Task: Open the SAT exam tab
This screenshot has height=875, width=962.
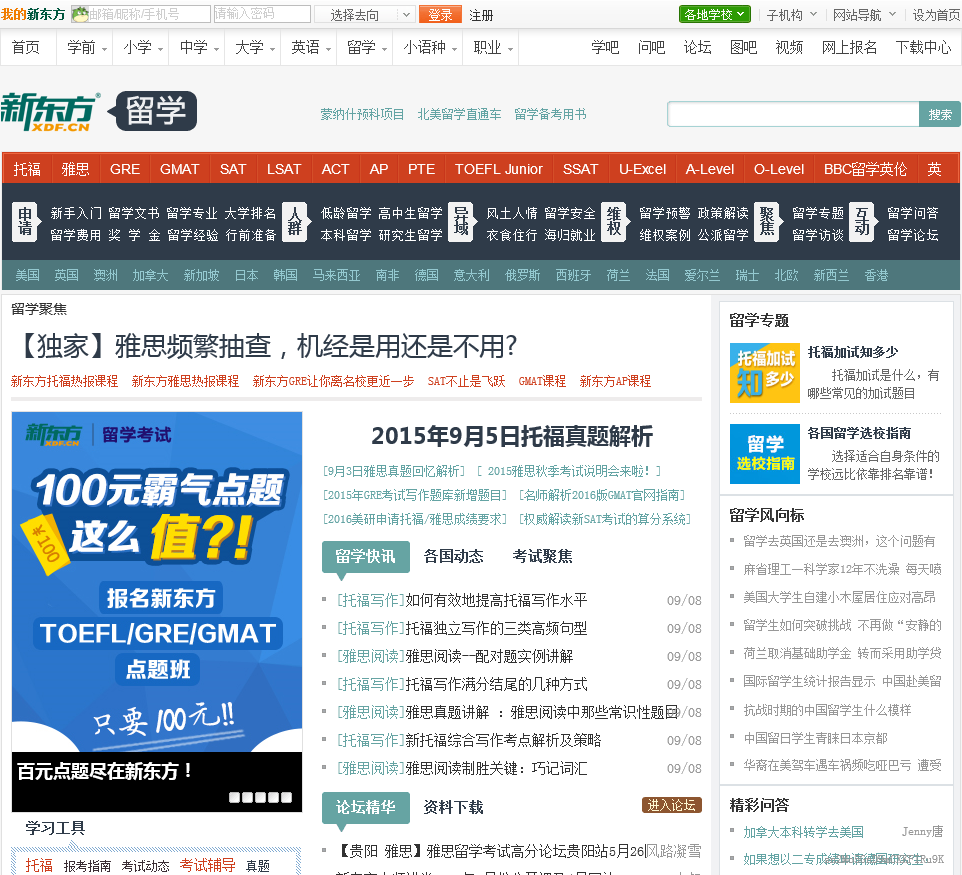Action: coord(233,169)
